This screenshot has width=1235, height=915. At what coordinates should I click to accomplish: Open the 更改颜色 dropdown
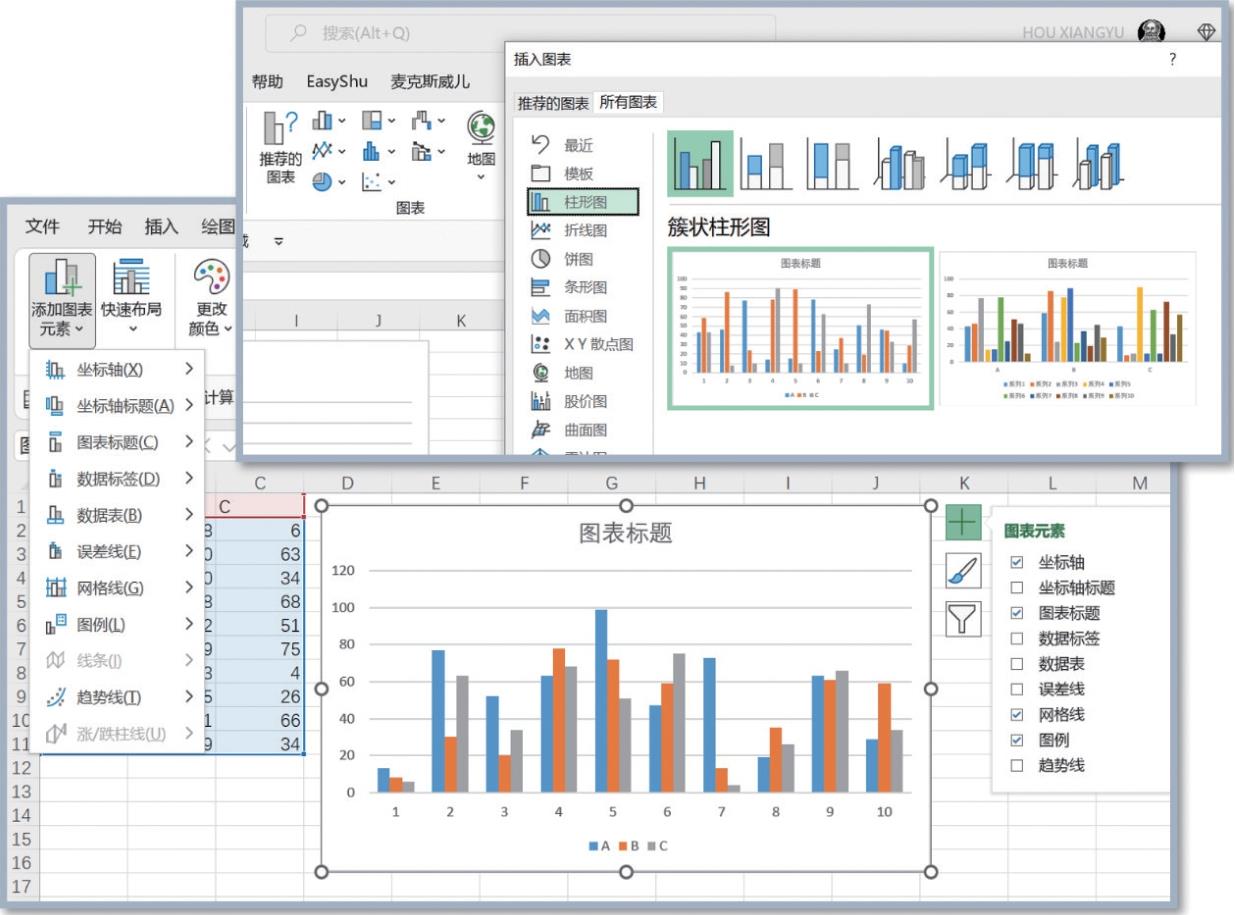(211, 297)
